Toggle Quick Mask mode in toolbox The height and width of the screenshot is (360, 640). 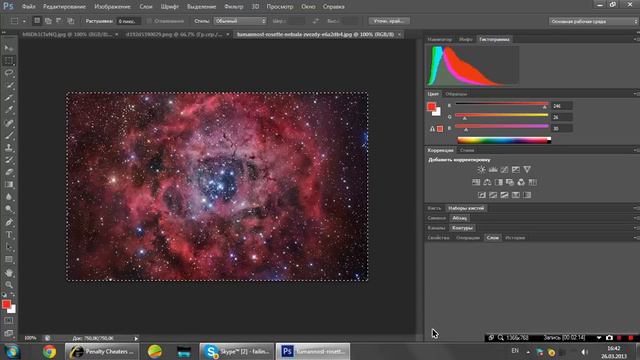point(9,321)
